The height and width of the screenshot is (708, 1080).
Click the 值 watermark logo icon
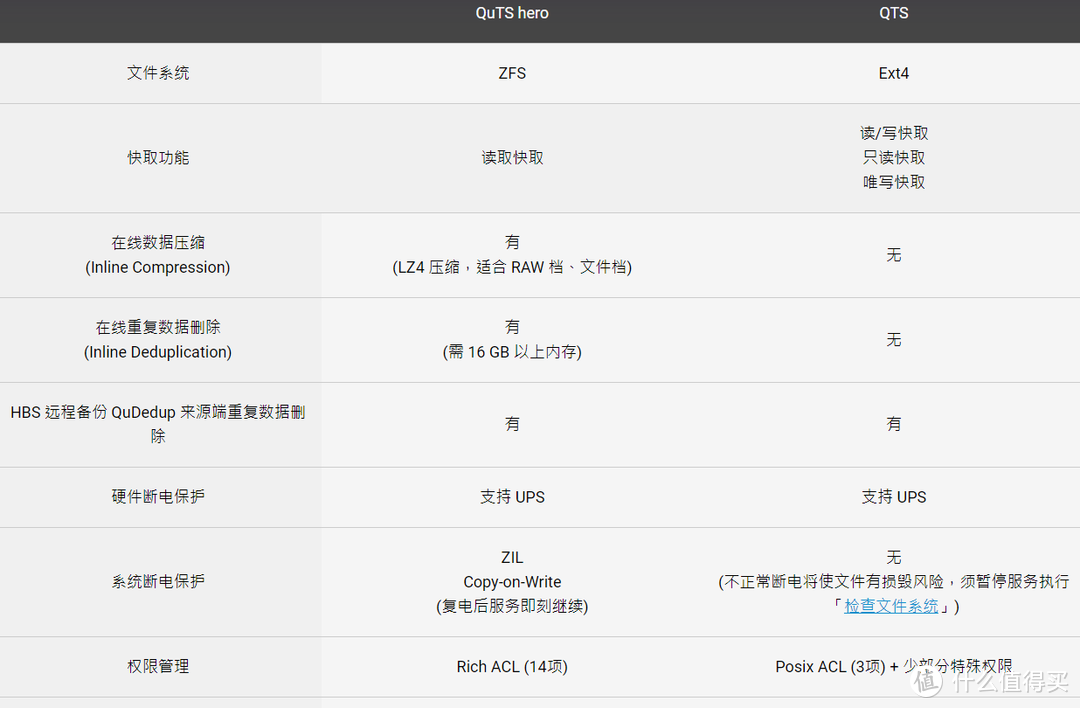[x=927, y=679]
